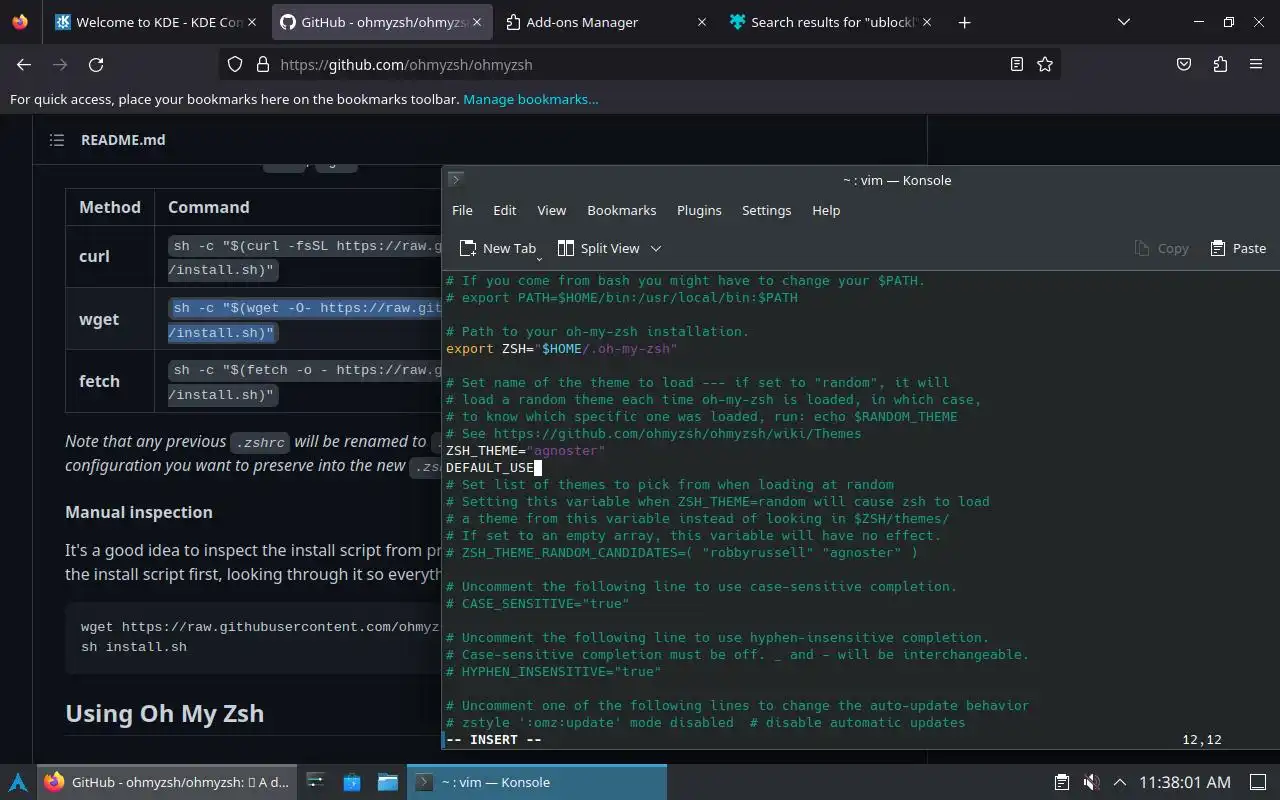This screenshot has height=800, width=1280.
Task: Open System Settings from taskbar
Action: click(x=315, y=782)
